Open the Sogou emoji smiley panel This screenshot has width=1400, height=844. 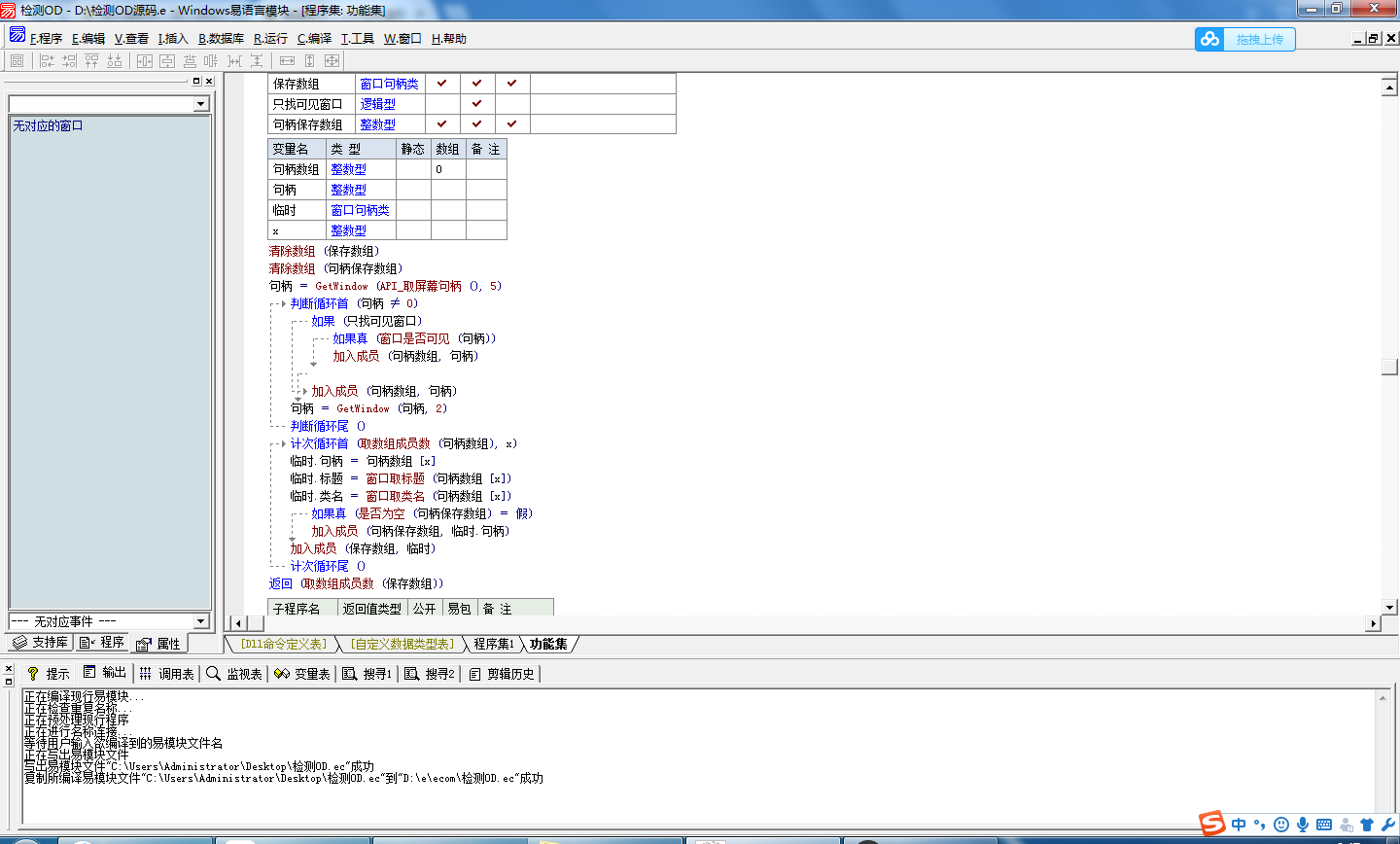click(1281, 825)
